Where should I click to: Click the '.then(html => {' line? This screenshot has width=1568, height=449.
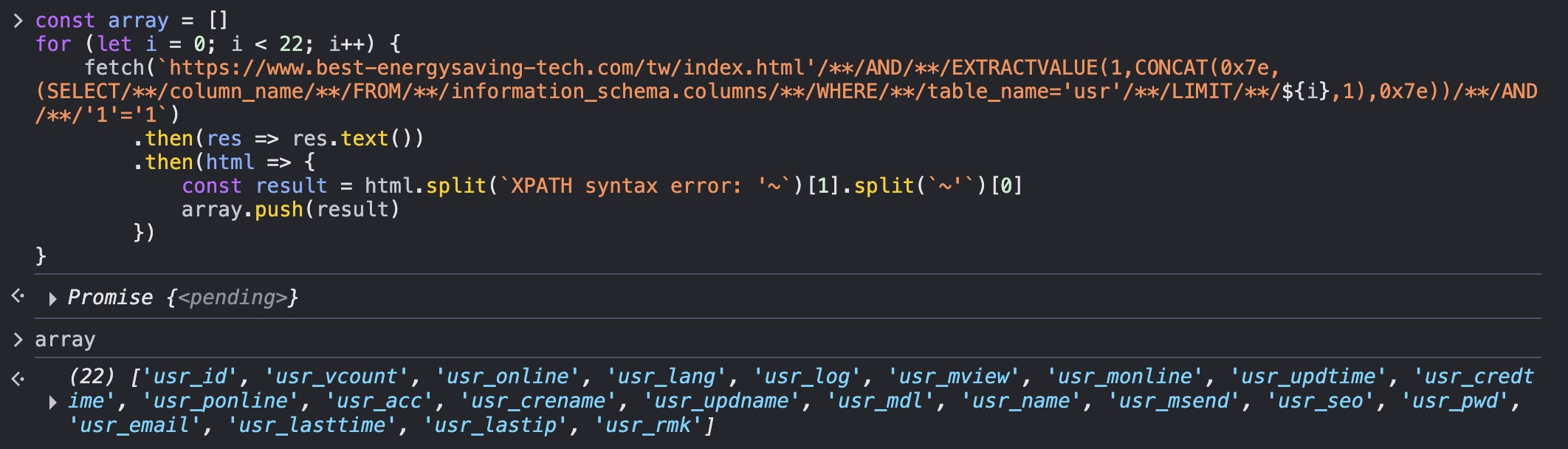pos(224,162)
